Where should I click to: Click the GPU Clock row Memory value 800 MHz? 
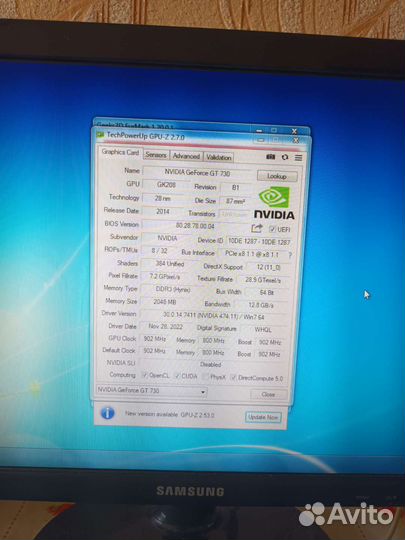tap(213, 341)
